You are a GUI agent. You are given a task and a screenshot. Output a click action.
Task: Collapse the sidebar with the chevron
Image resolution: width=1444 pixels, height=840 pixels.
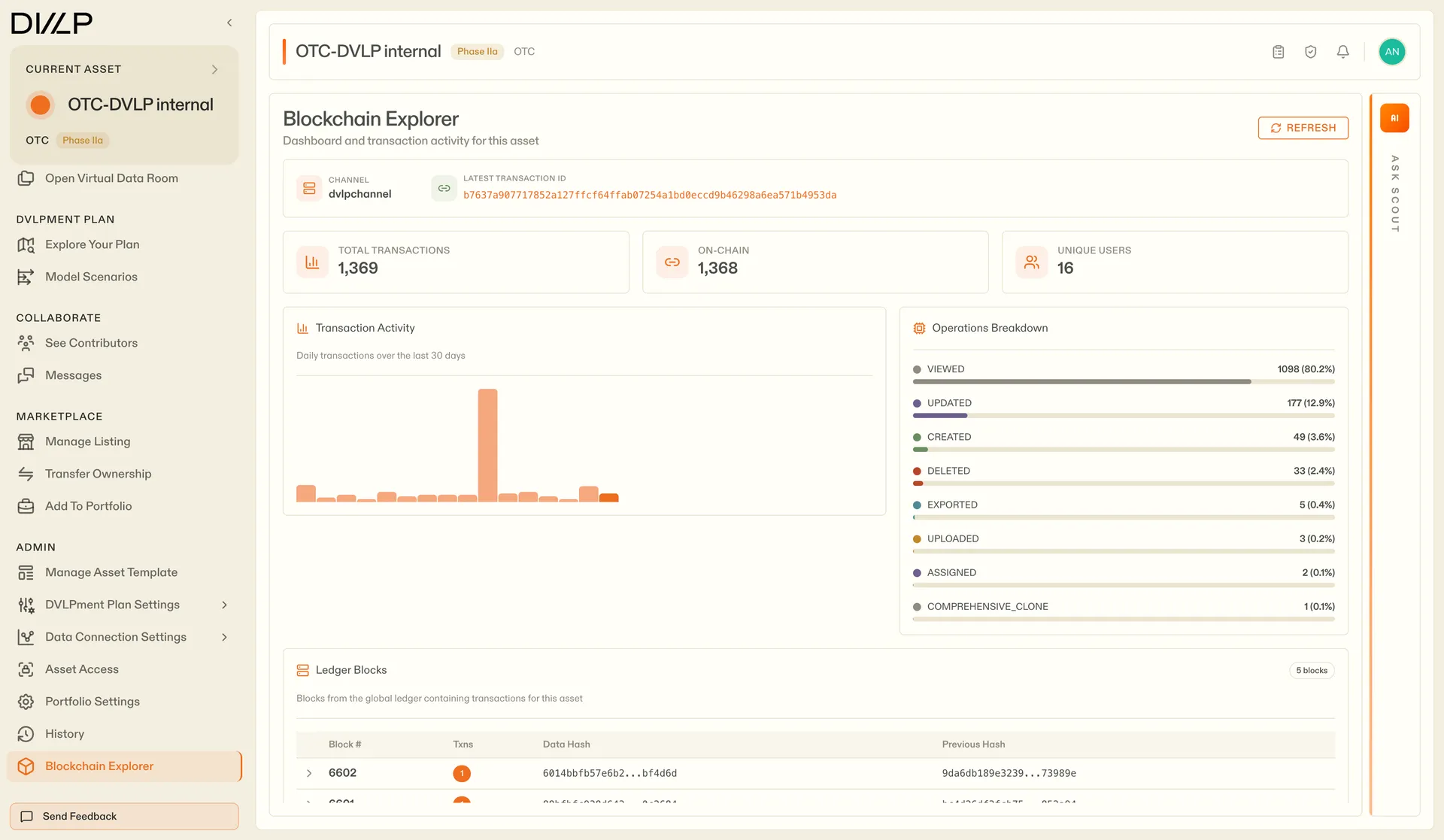click(x=229, y=23)
